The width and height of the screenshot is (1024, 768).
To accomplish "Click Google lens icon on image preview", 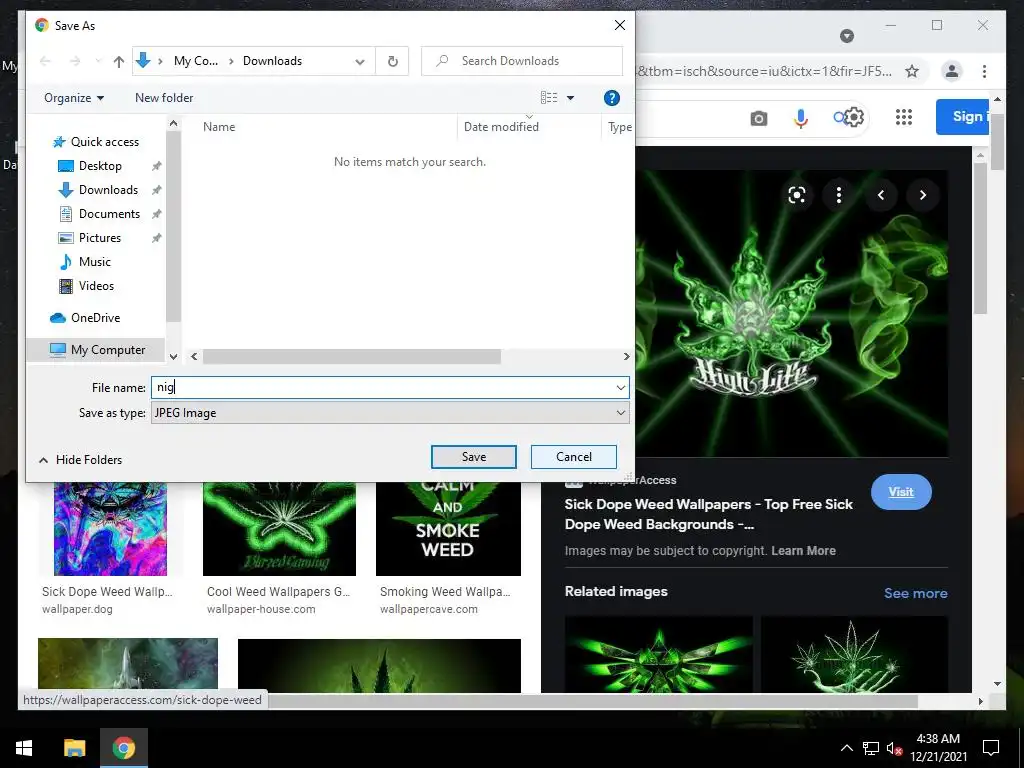I will point(796,195).
